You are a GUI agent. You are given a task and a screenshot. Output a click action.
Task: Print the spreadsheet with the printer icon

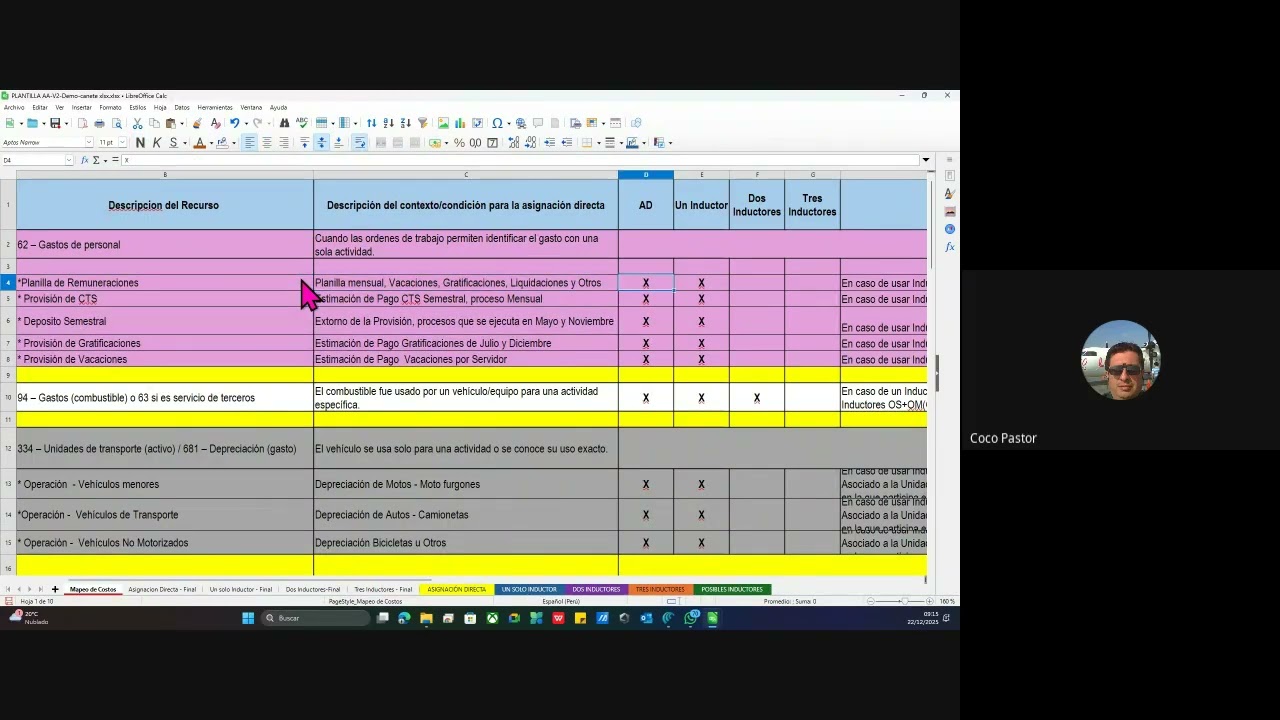(x=99, y=123)
